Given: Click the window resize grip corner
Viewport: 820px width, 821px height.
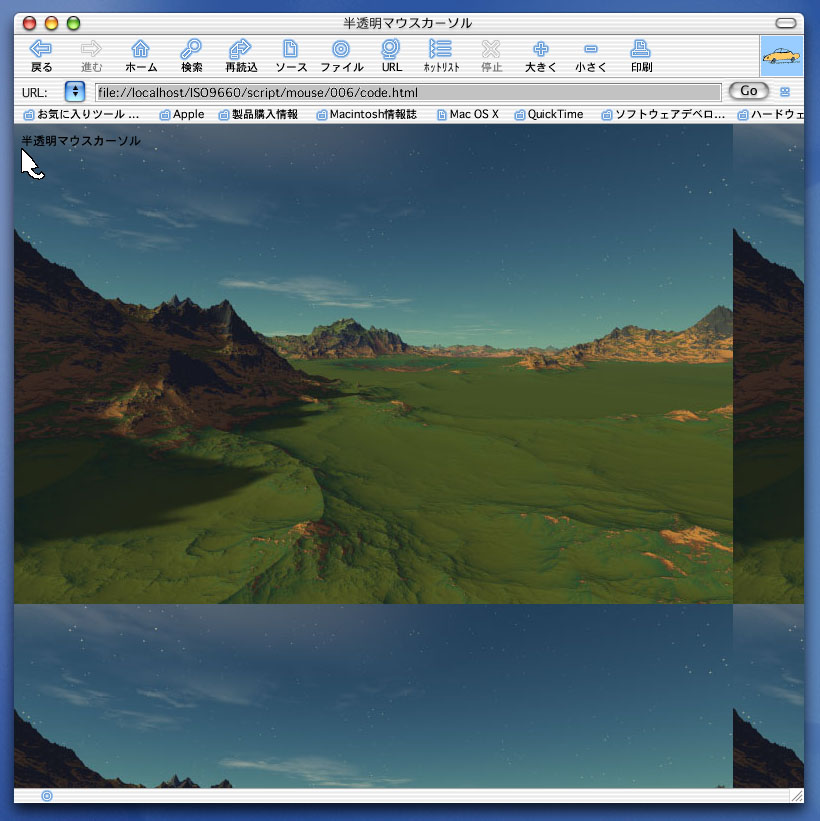Looking at the screenshot, I should (797, 796).
